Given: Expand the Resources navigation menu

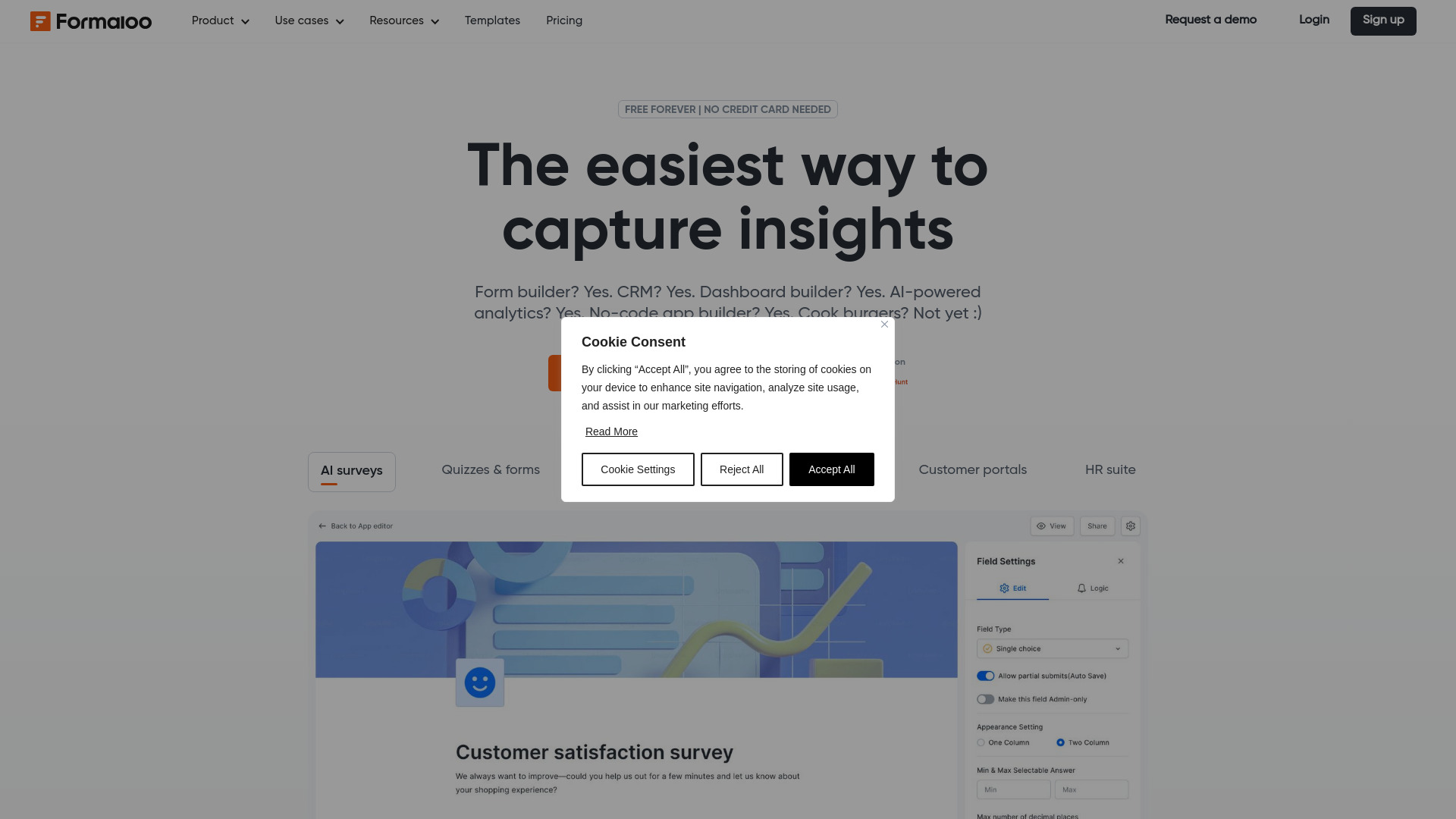Looking at the screenshot, I should (404, 21).
